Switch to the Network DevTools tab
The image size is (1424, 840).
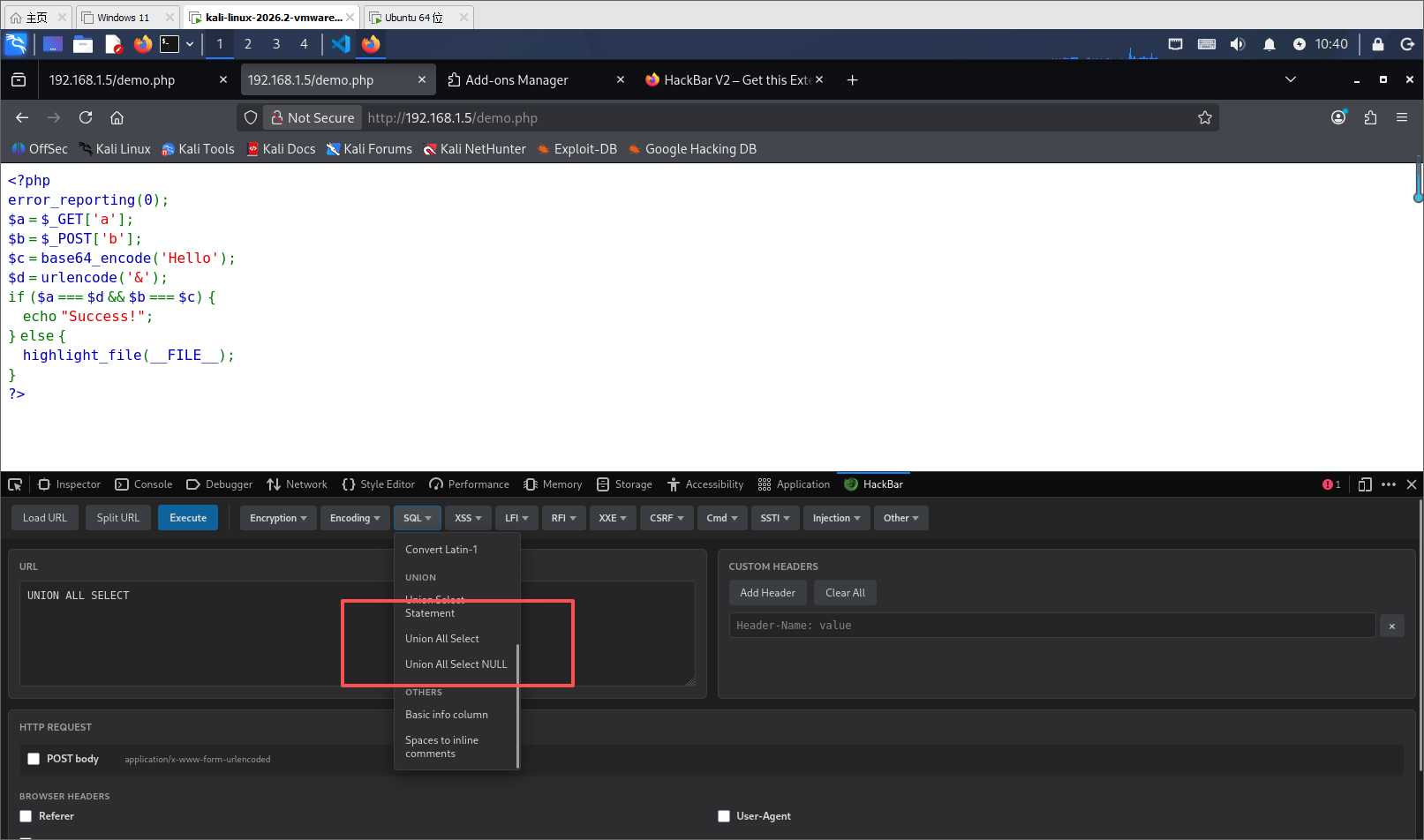point(297,484)
